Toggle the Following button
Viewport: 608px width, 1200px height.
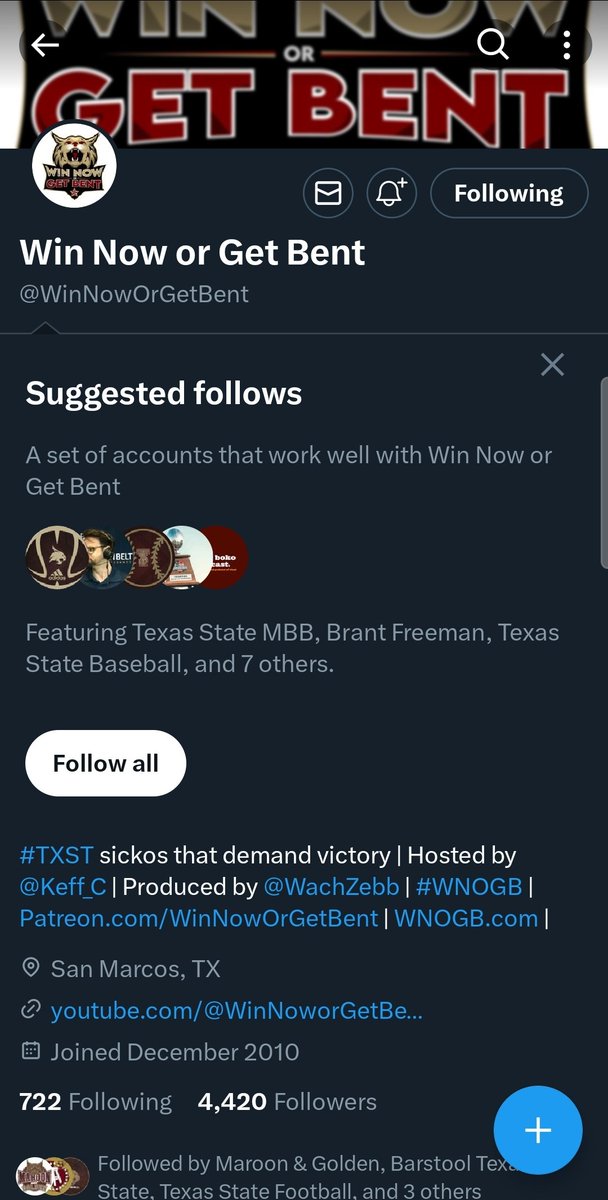(x=509, y=193)
